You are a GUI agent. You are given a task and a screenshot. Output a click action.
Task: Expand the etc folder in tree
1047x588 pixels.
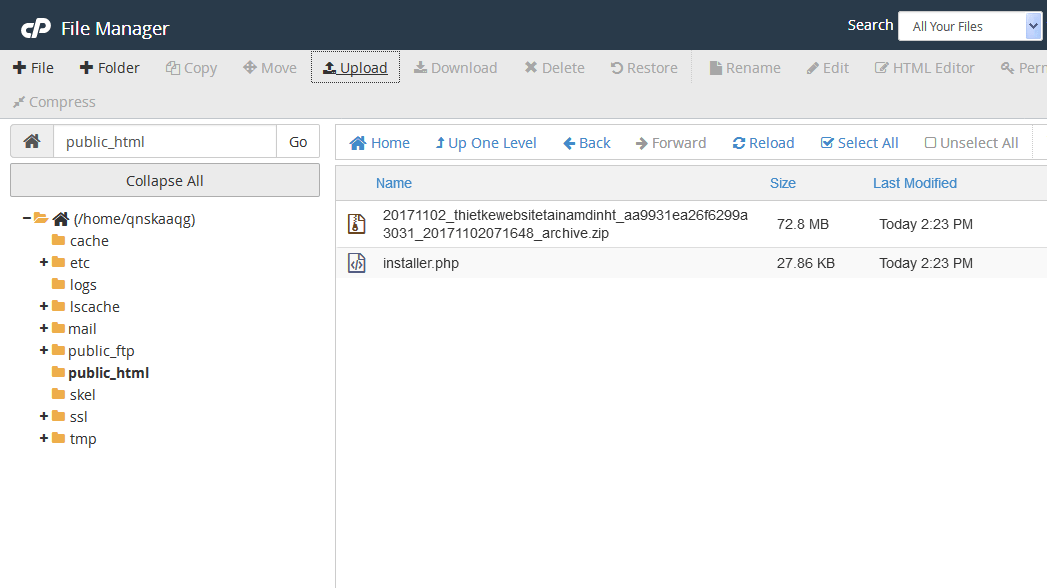[44, 263]
